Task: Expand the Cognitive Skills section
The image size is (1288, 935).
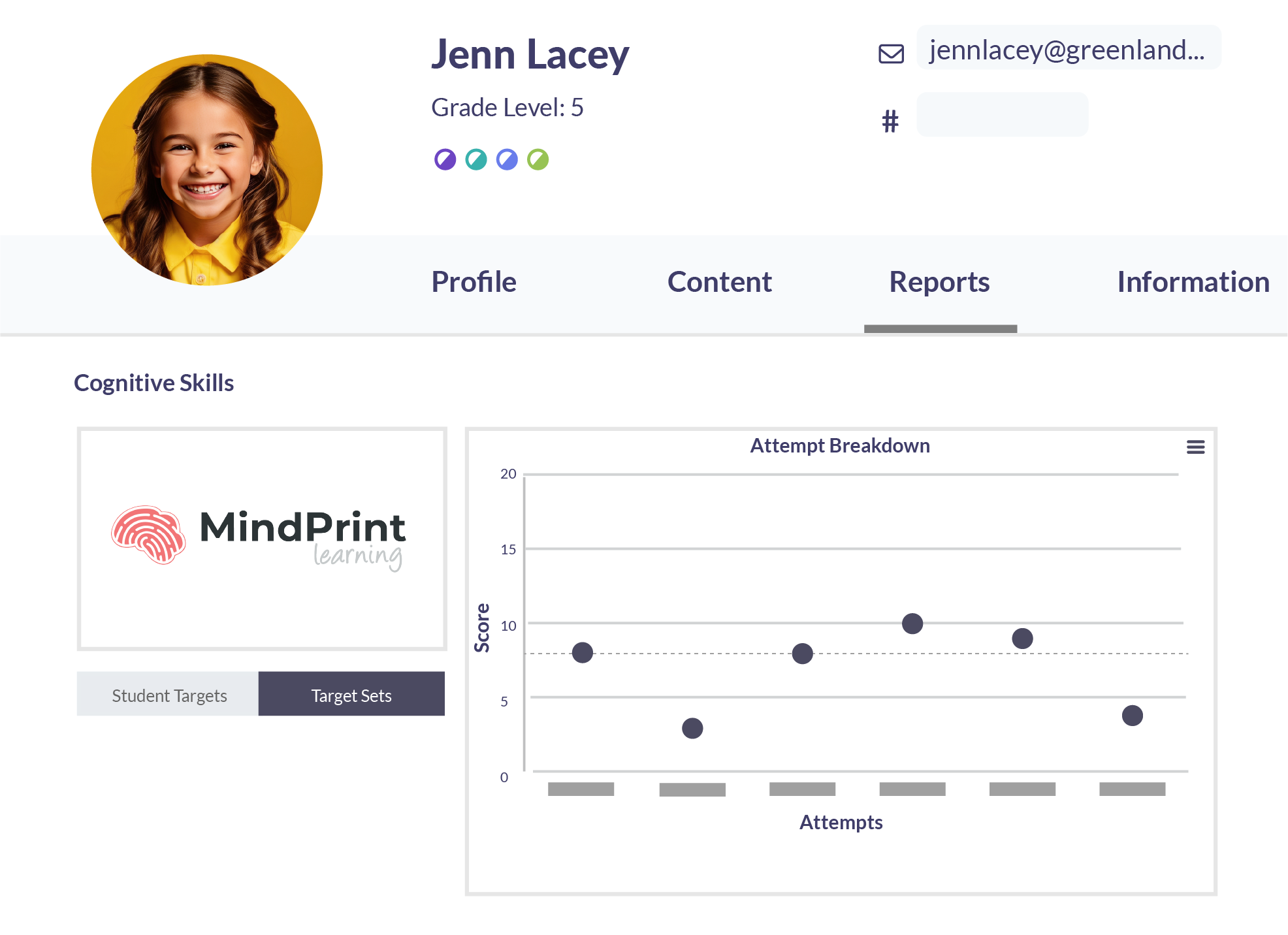Action: [154, 383]
